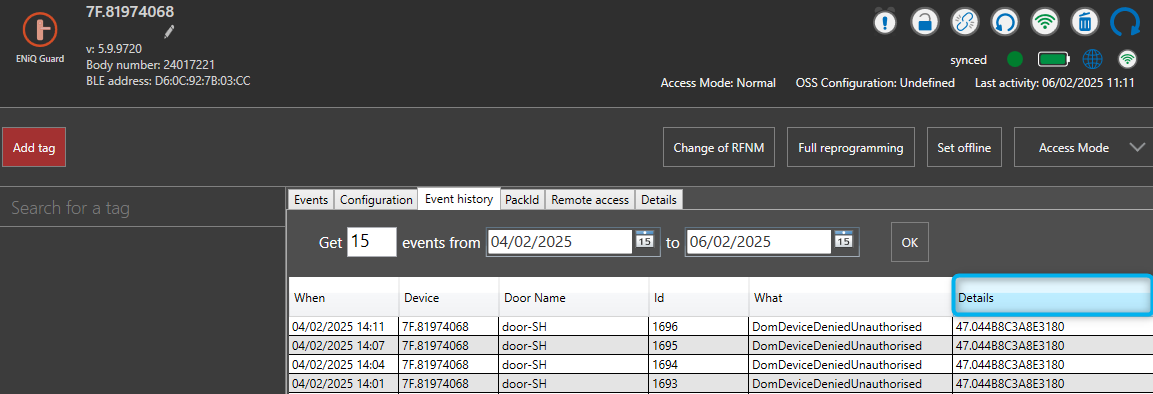The height and width of the screenshot is (394, 1153).
Task: Click the events count field showing 15
Action: pyautogui.click(x=372, y=242)
